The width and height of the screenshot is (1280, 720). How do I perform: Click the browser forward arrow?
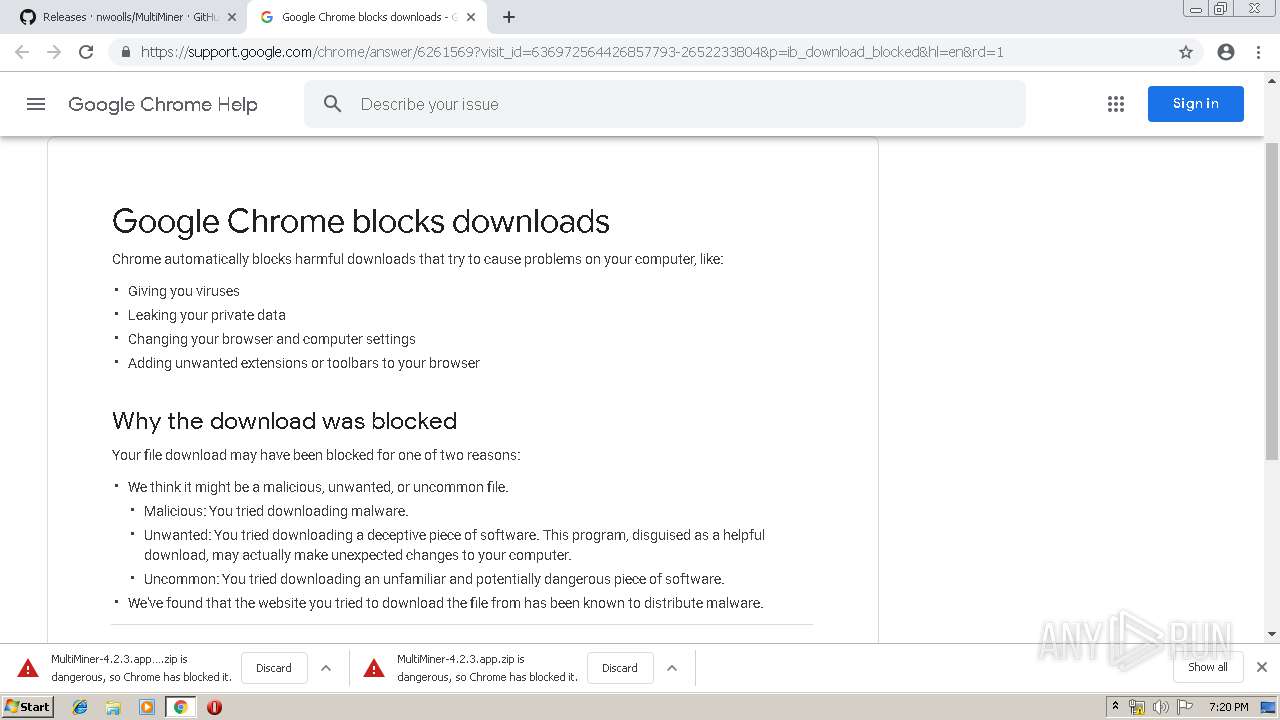pos(54,52)
